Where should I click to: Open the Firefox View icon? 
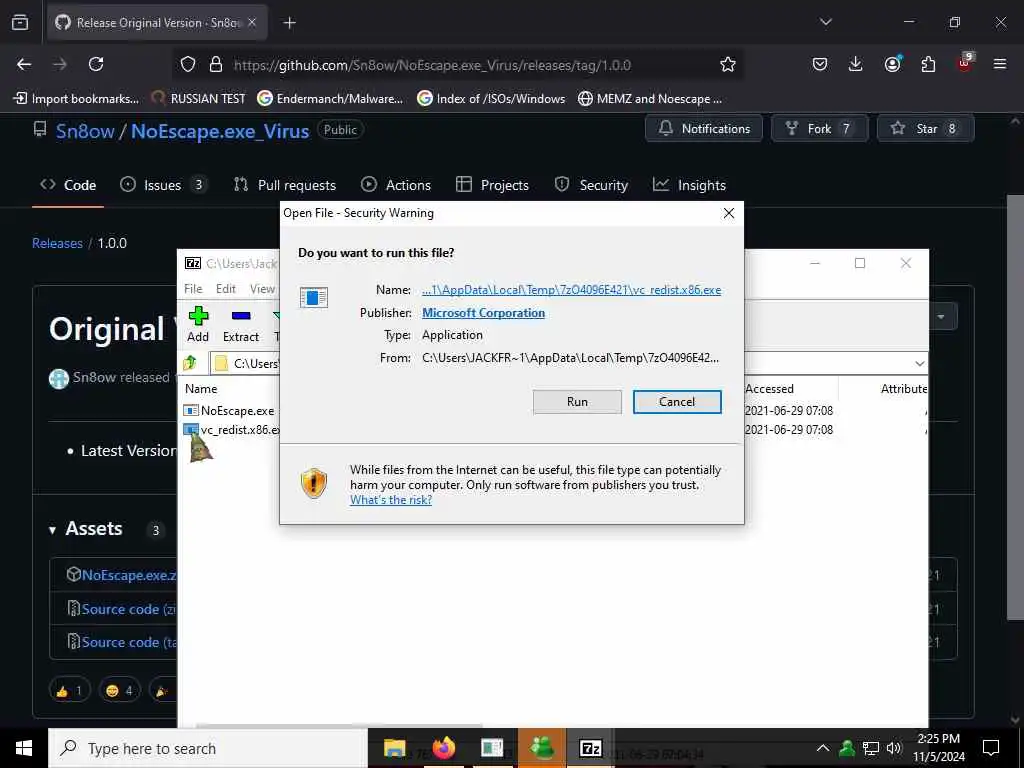20,23
